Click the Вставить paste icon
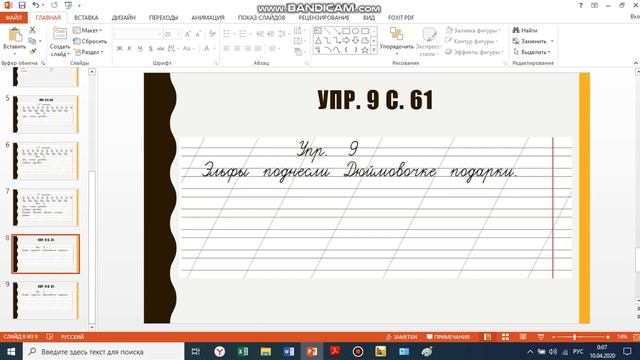 (x=15, y=35)
